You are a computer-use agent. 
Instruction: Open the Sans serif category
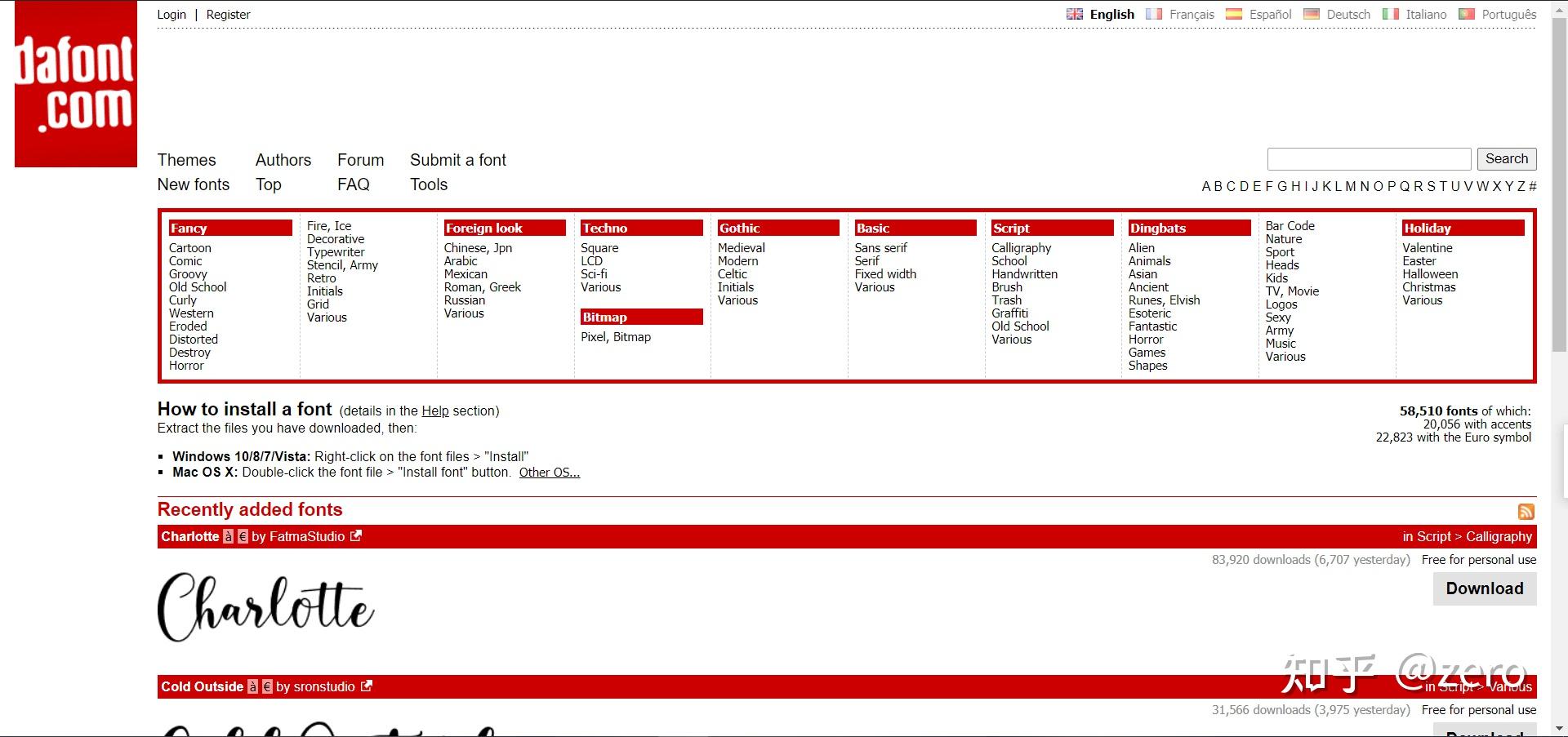click(881, 248)
